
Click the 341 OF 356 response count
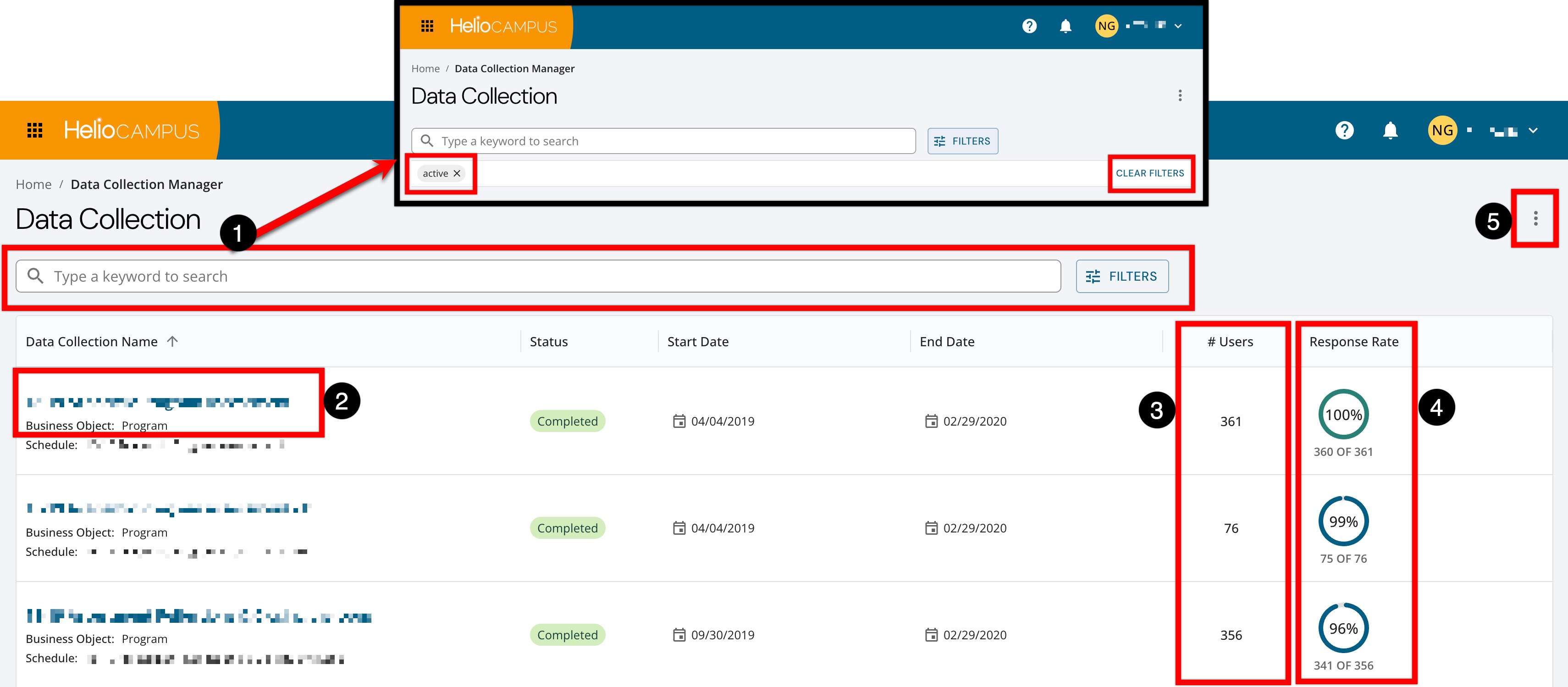click(x=1343, y=665)
